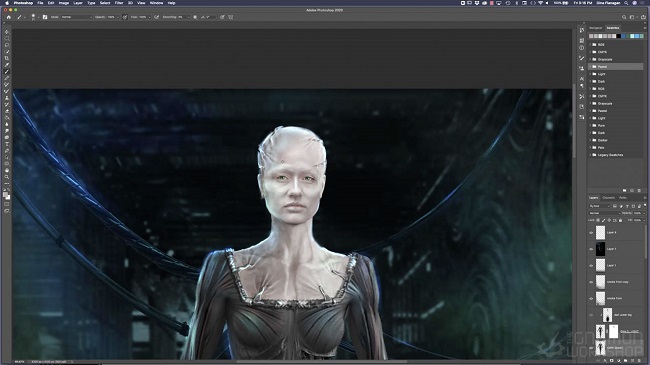This screenshot has width=650, height=365.
Task: Pick the black swatch in recent swatches
Action: [x=618, y=36]
